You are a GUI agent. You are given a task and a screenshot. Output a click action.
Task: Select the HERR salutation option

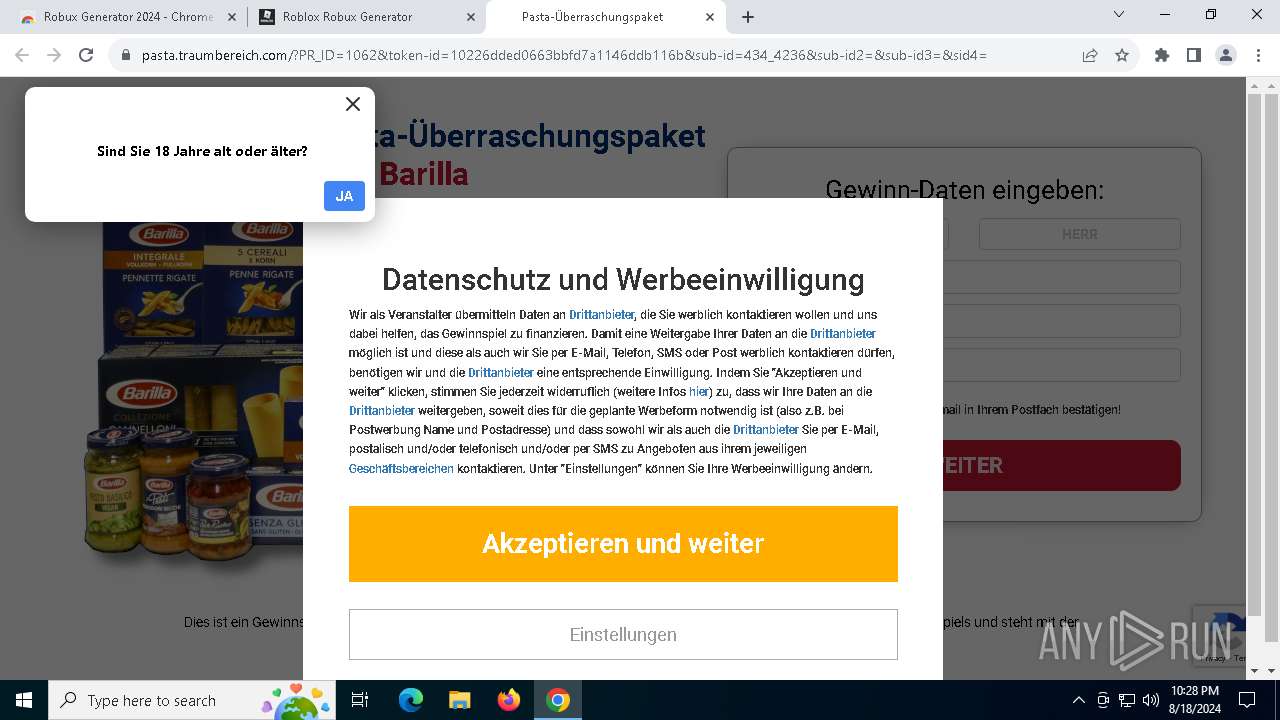[x=1080, y=234]
